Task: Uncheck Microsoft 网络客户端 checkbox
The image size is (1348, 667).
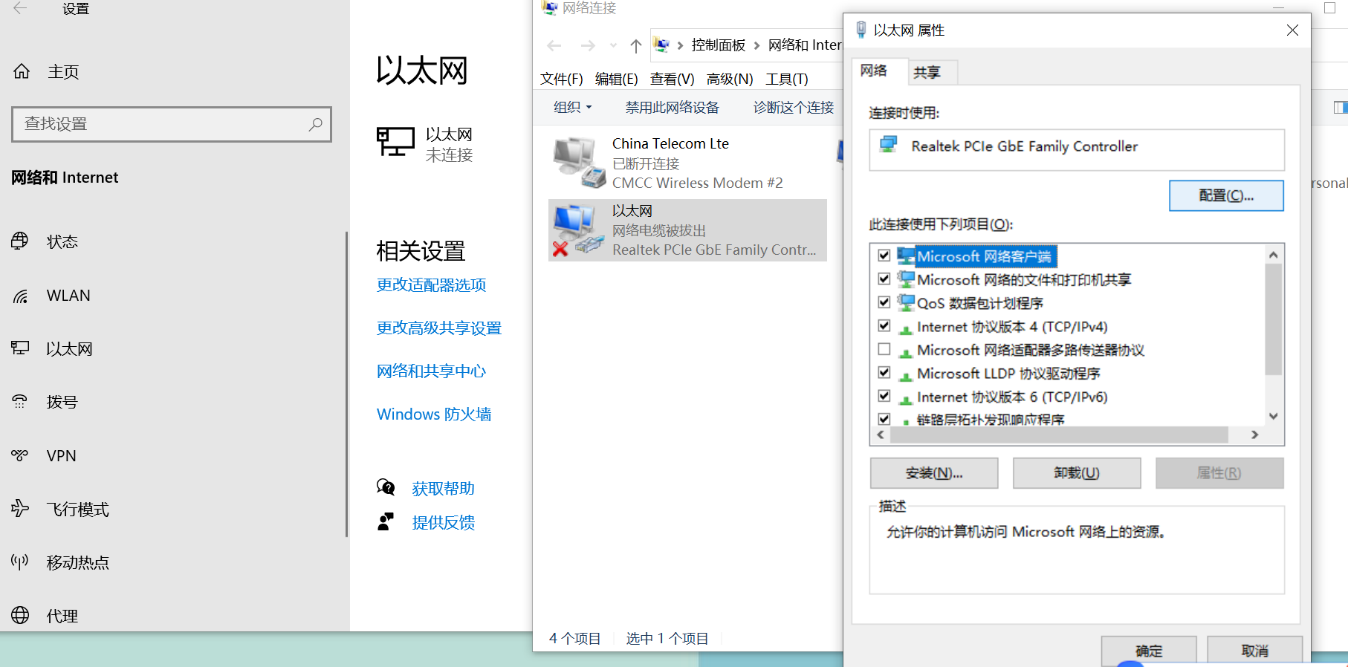Action: [884, 256]
